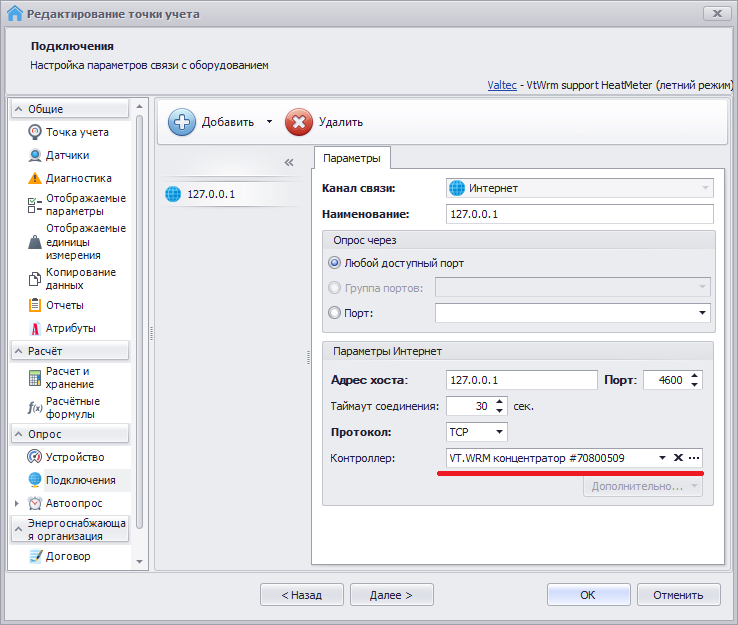Switch to the Параметры tab
This screenshot has width=738, height=625.
[351, 158]
